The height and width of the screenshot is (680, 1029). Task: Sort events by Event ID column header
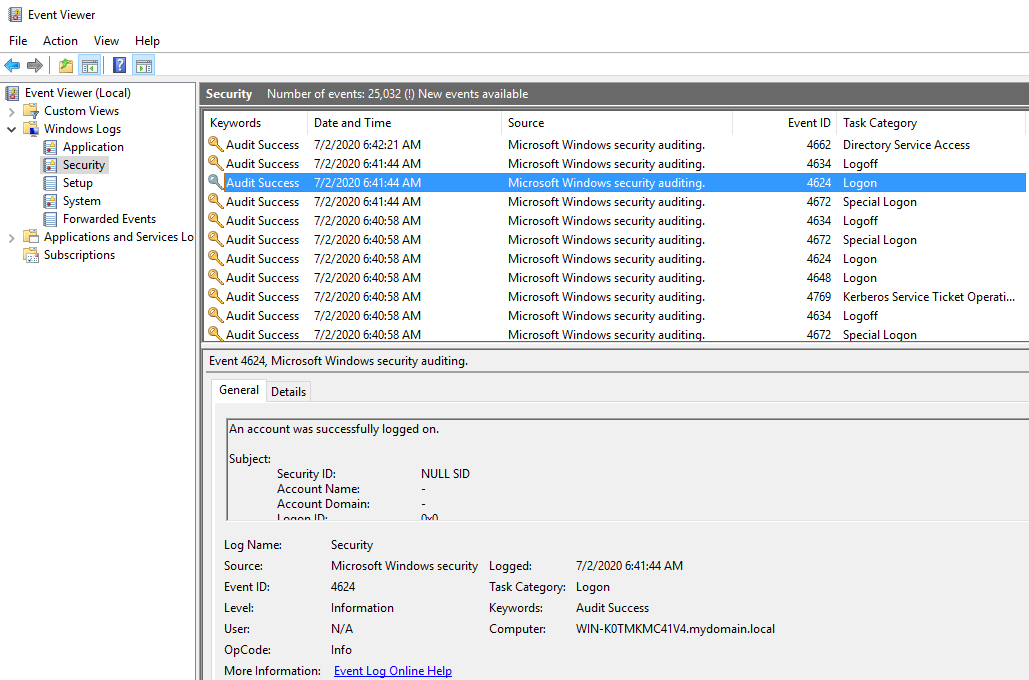click(808, 123)
